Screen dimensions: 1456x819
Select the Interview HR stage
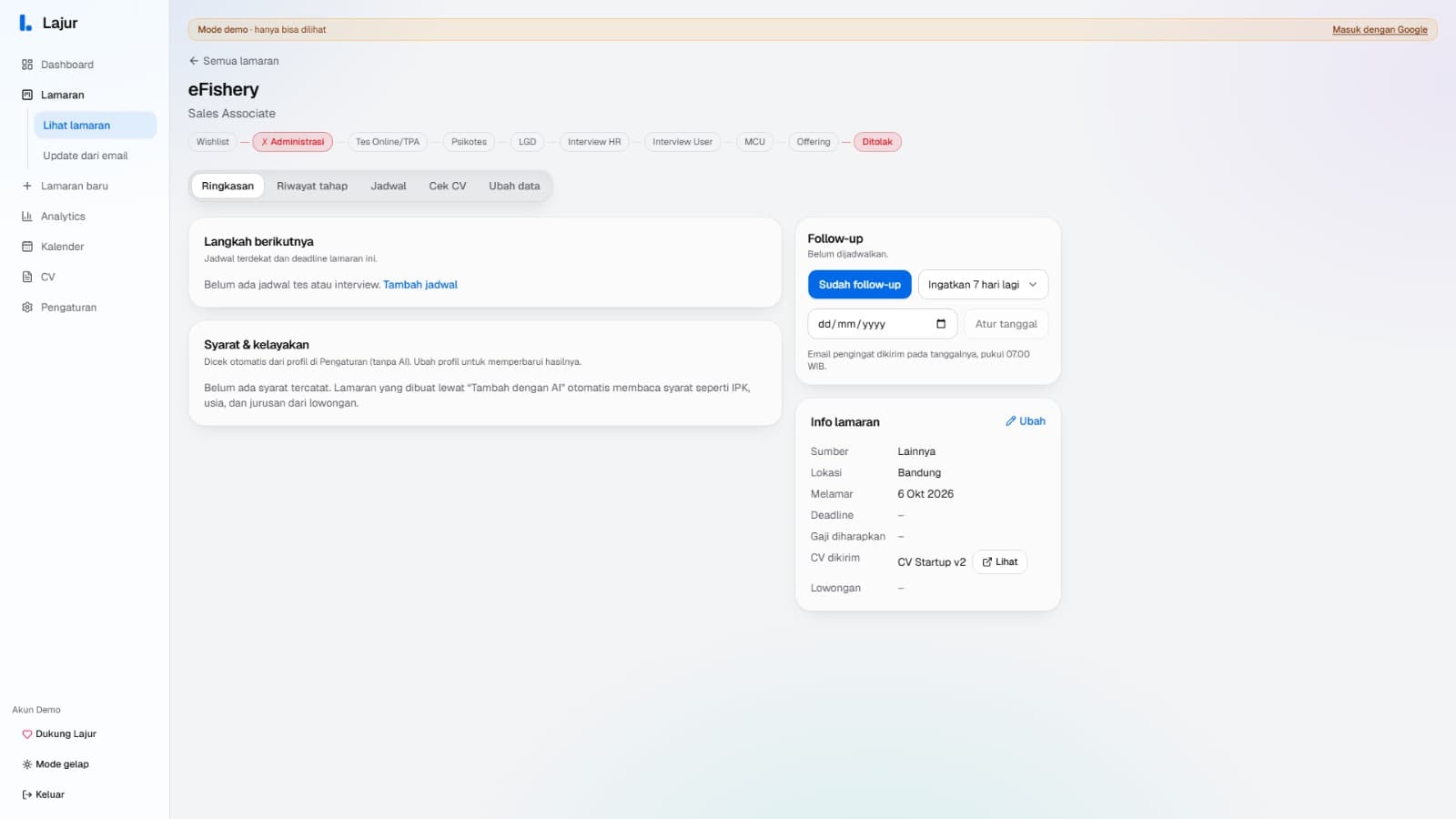594,142
